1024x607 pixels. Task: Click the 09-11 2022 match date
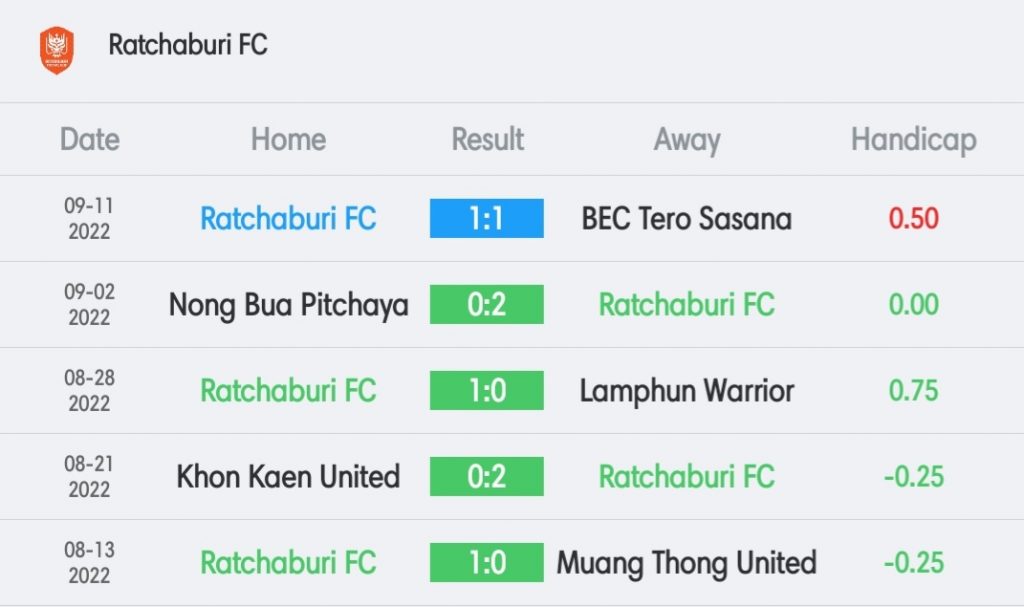[89, 218]
